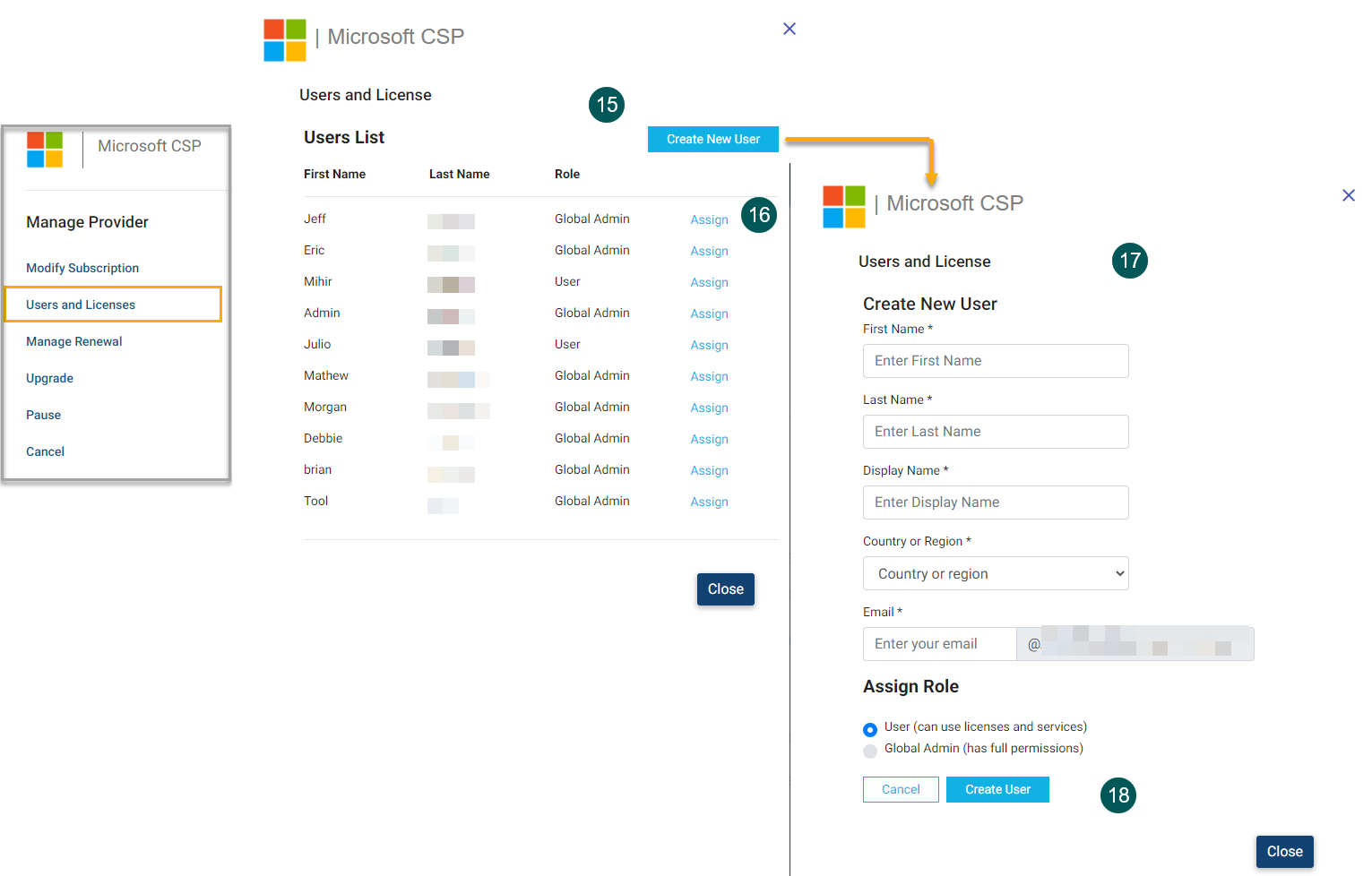This screenshot has width=1372, height=876.
Task: Click the first name Julio
Action: (x=317, y=344)
